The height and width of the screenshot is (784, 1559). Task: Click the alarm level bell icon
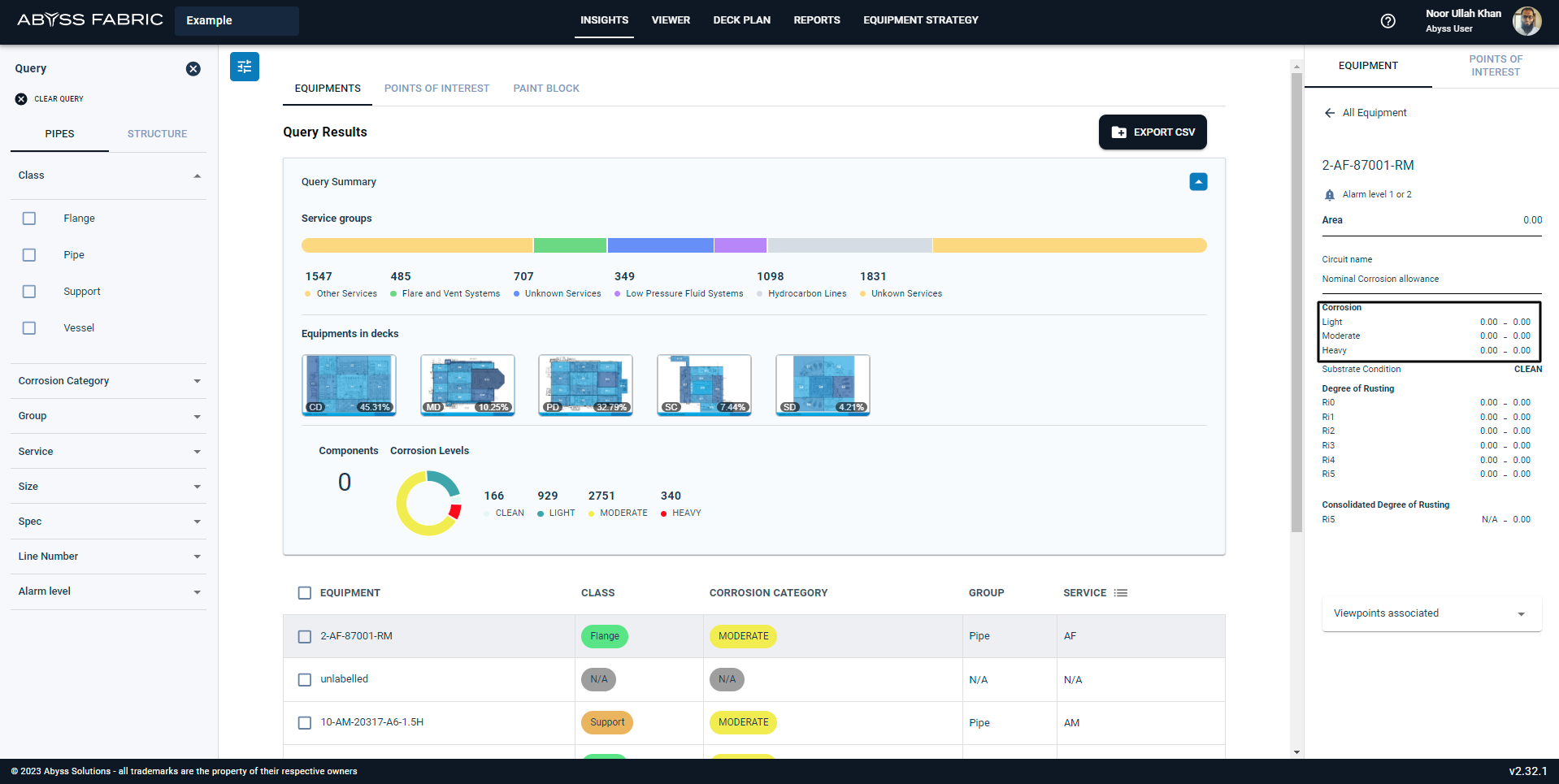pos(1330,195)
